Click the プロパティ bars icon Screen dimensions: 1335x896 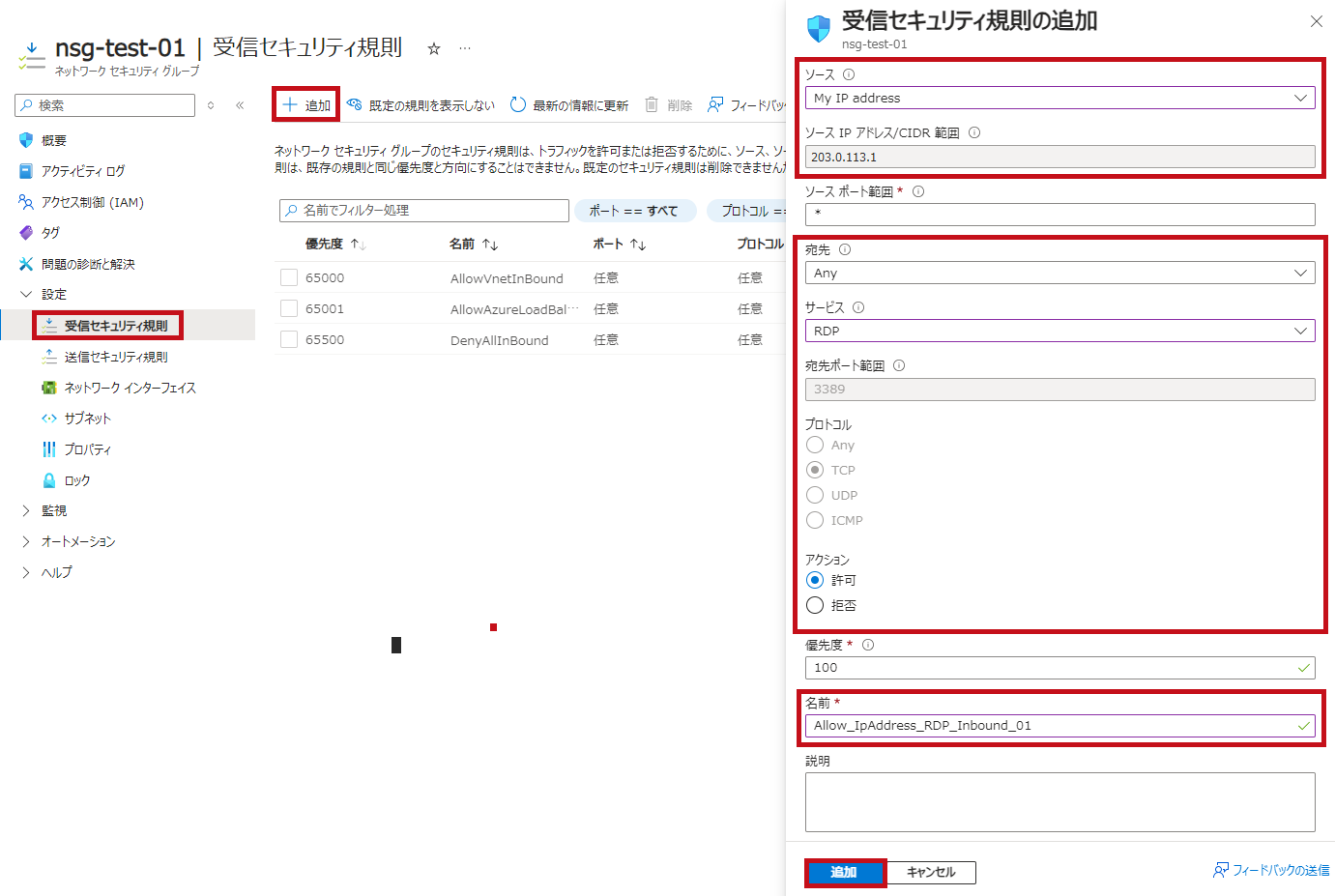[49, 449]
